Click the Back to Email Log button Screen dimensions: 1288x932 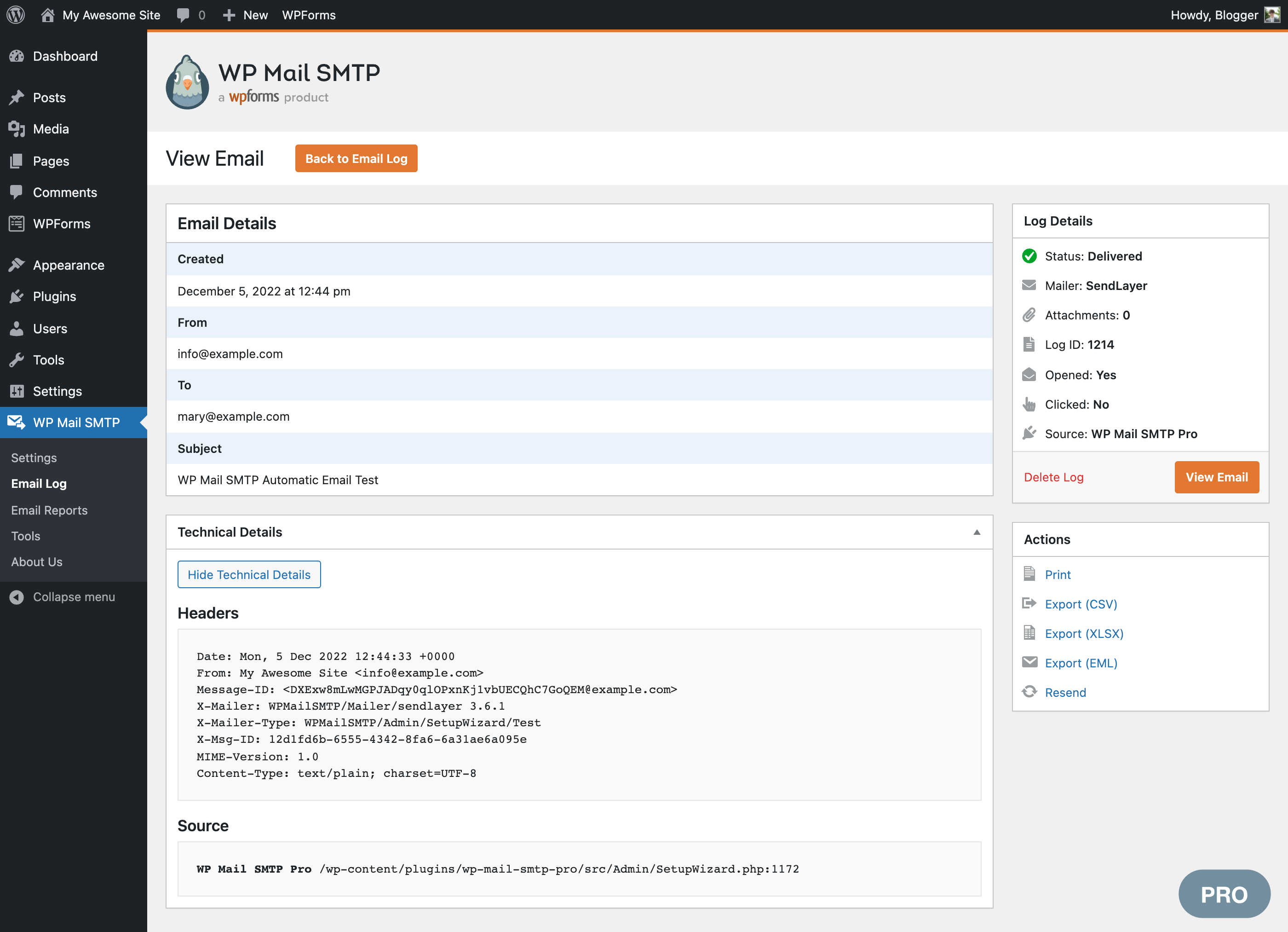[x=356, y=158]
